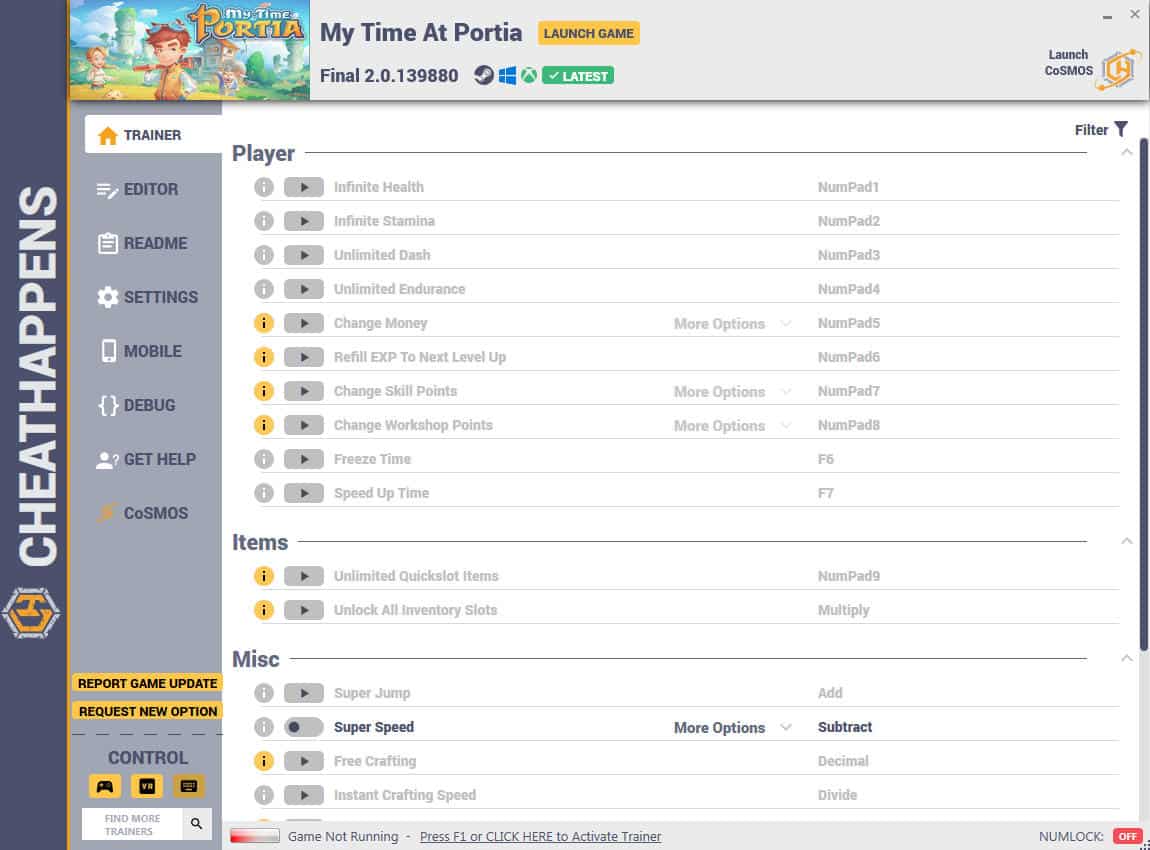Click the Windows platform icon
The width and height of the screenshot is (1150, 850).
click(x=507, y=76)
